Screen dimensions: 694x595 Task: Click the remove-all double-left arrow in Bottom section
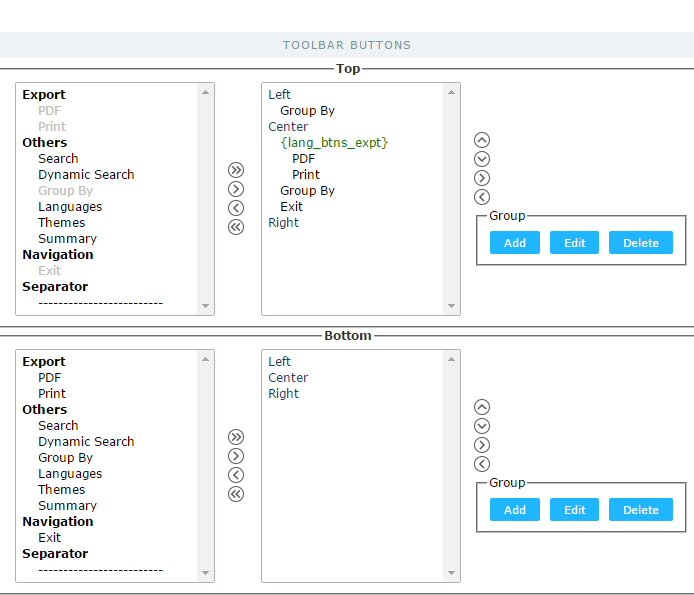(x=236, y=494)
